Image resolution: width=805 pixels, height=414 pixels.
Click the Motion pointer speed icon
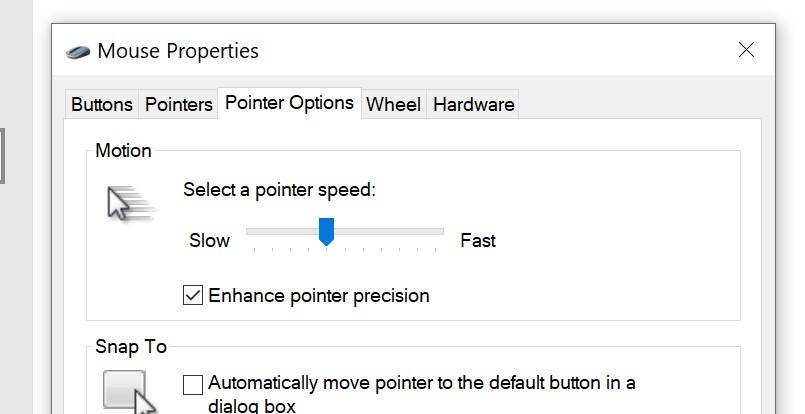[130, 203]
